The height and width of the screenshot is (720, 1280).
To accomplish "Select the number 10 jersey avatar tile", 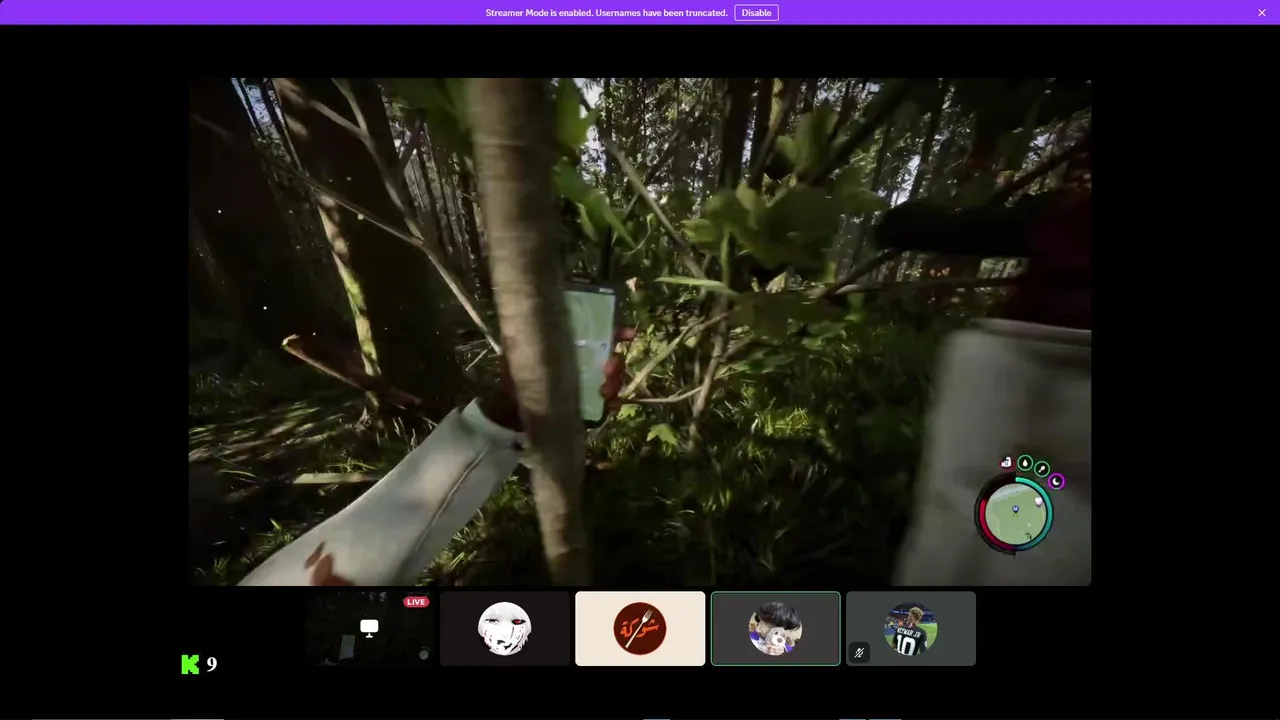I will coord(911,628).
